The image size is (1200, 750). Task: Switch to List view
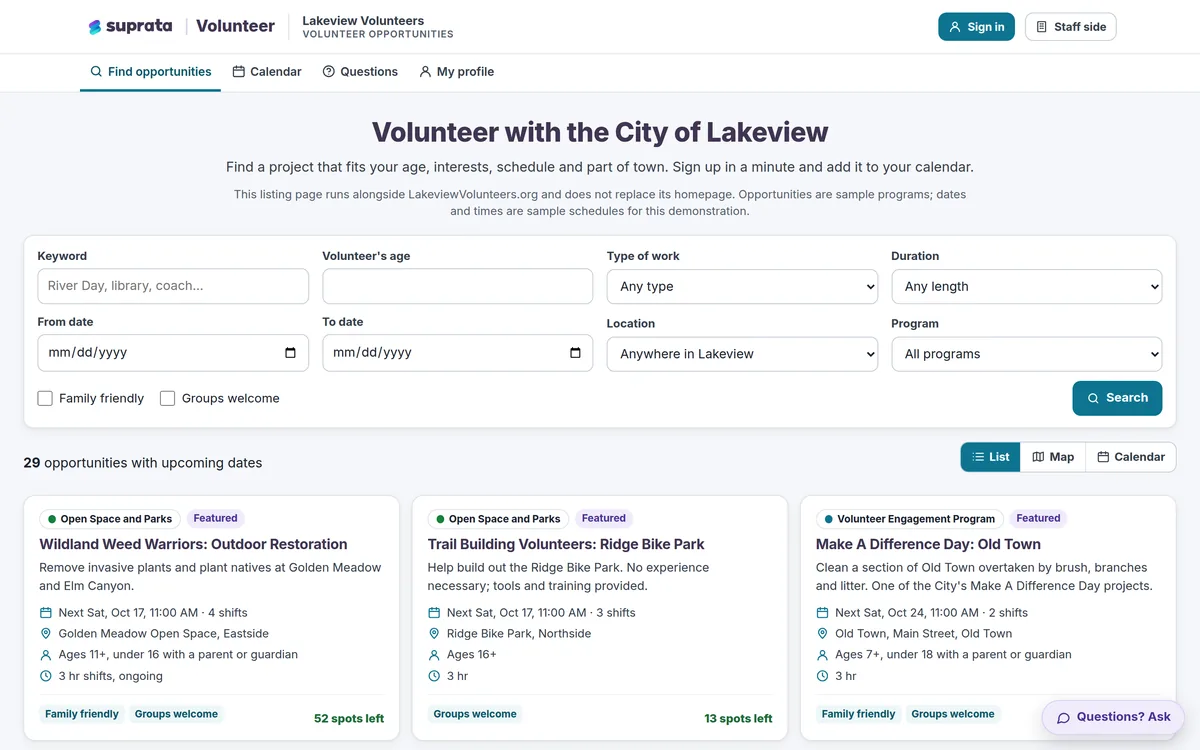tap(990, 457)
